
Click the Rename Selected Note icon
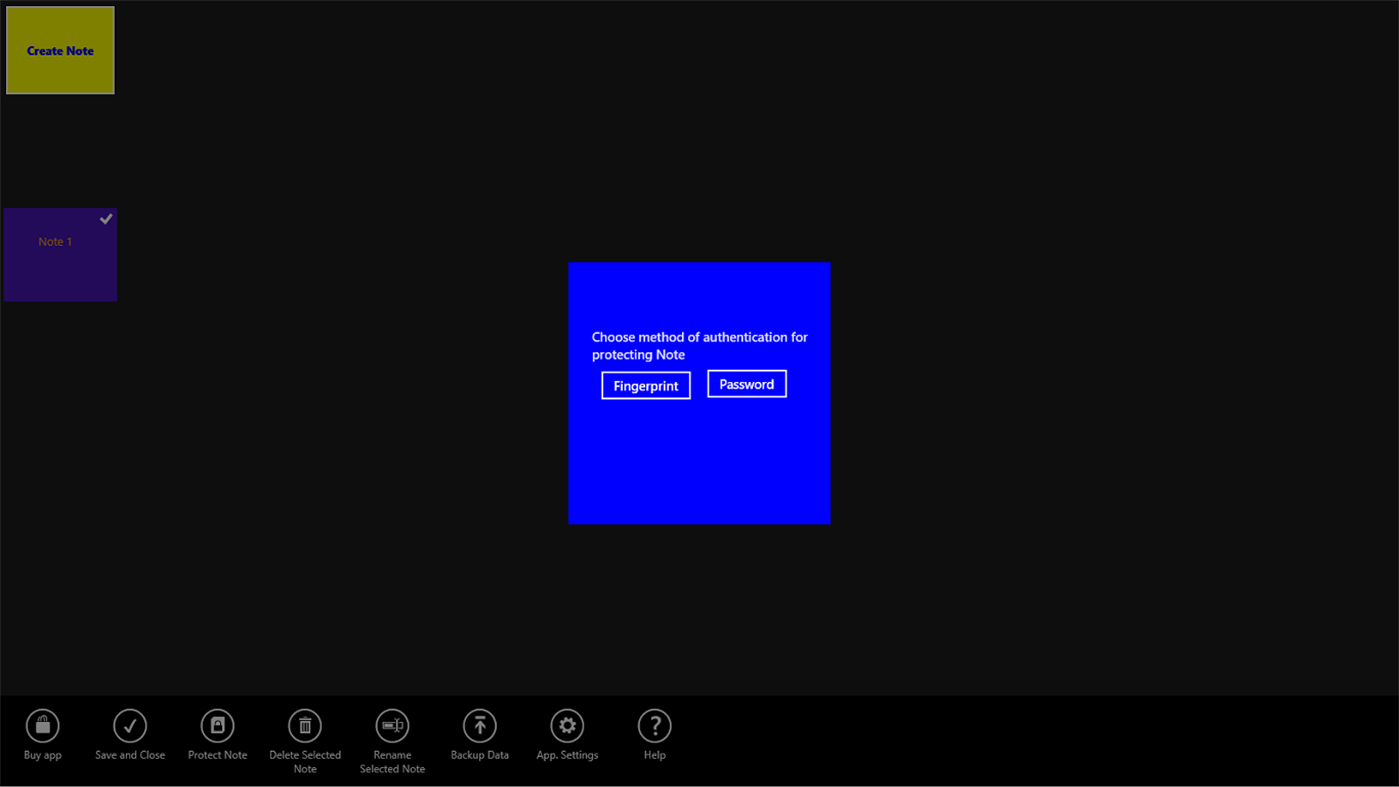[392, 724]
